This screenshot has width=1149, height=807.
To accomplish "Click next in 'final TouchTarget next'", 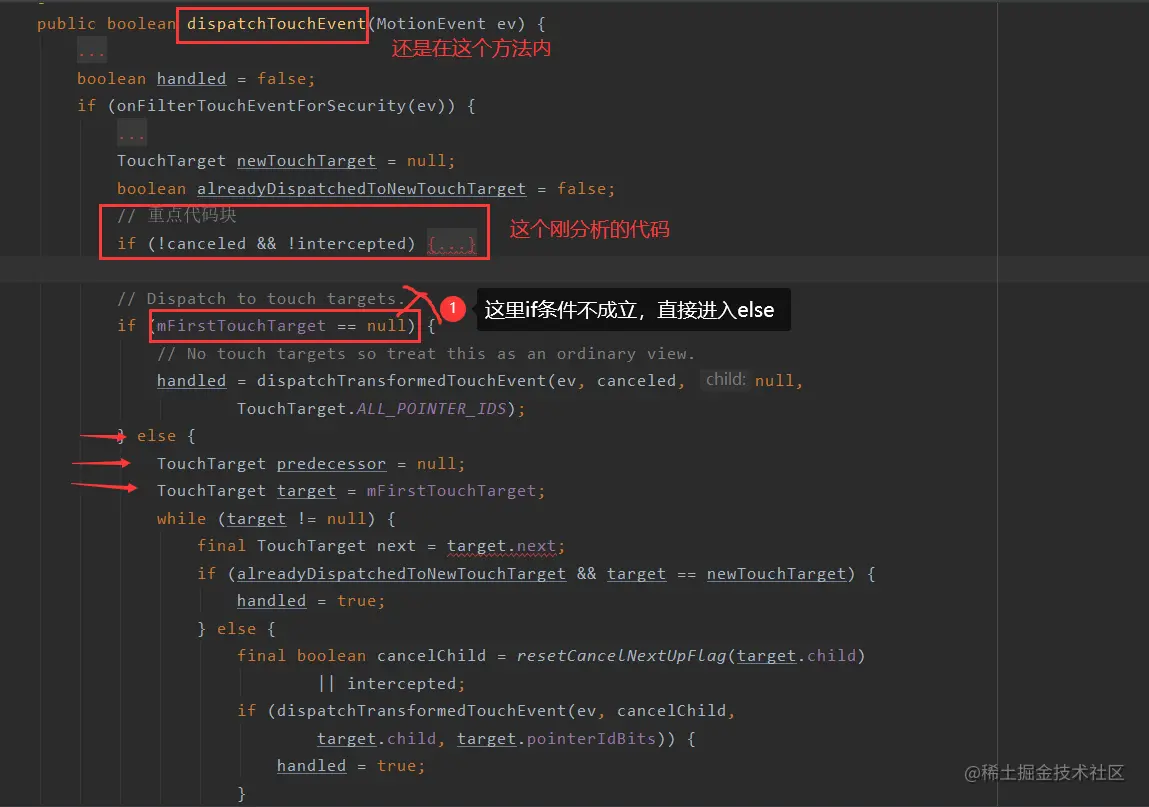I will [x=396, y=545].
